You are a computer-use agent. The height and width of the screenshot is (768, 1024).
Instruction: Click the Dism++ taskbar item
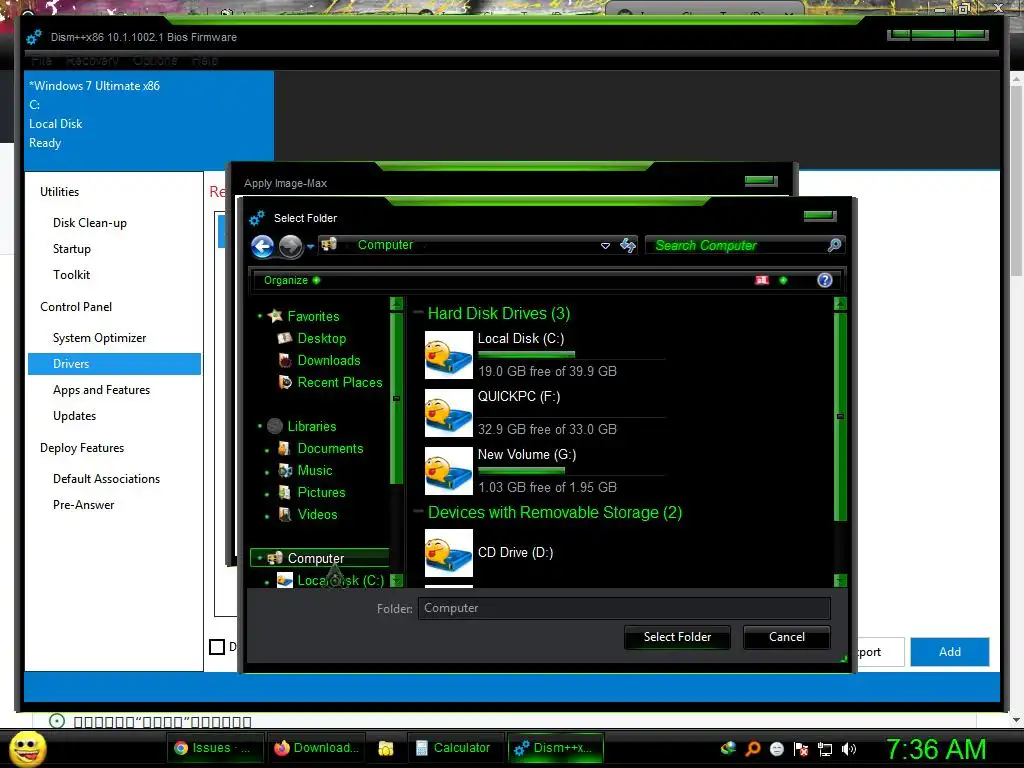point(555,748)
